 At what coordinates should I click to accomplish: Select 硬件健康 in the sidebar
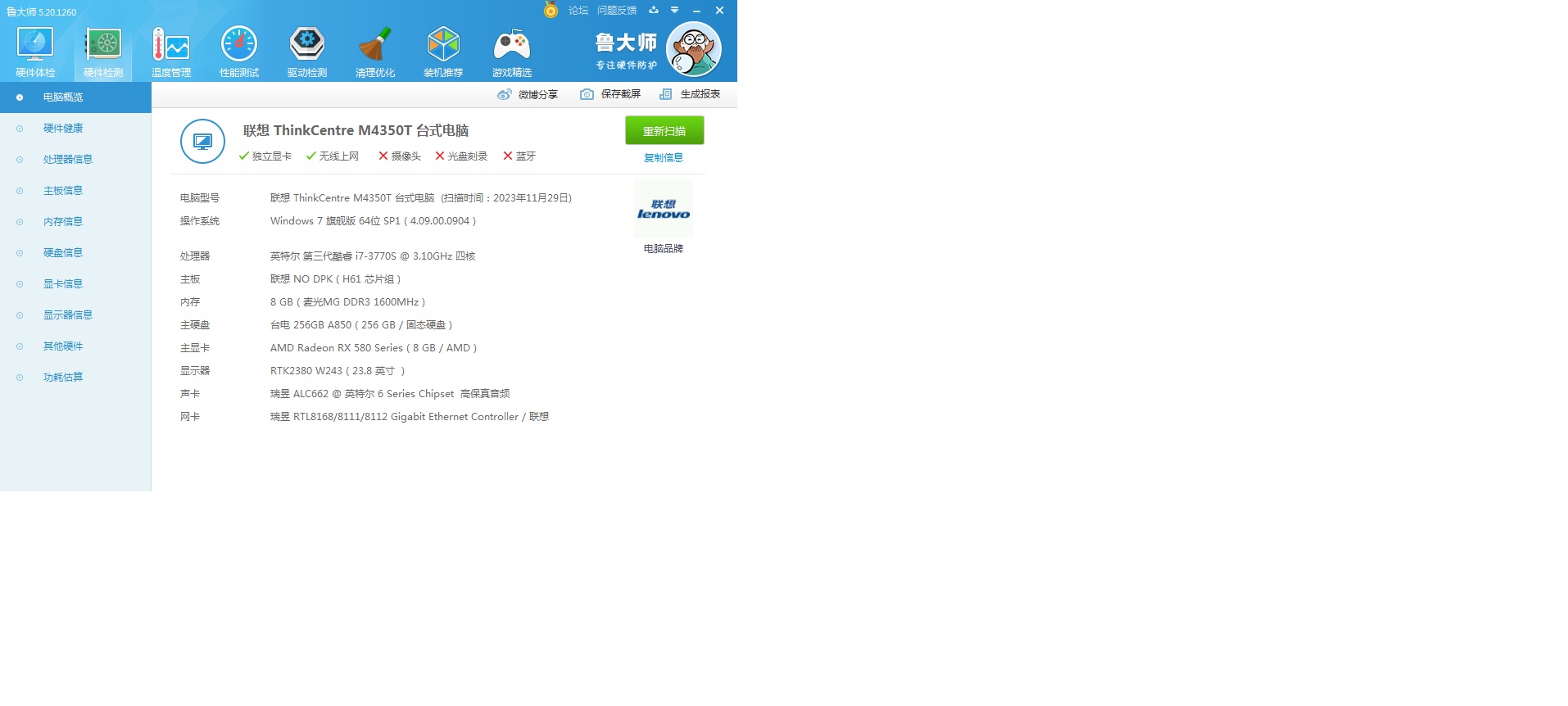pos(75,129)
